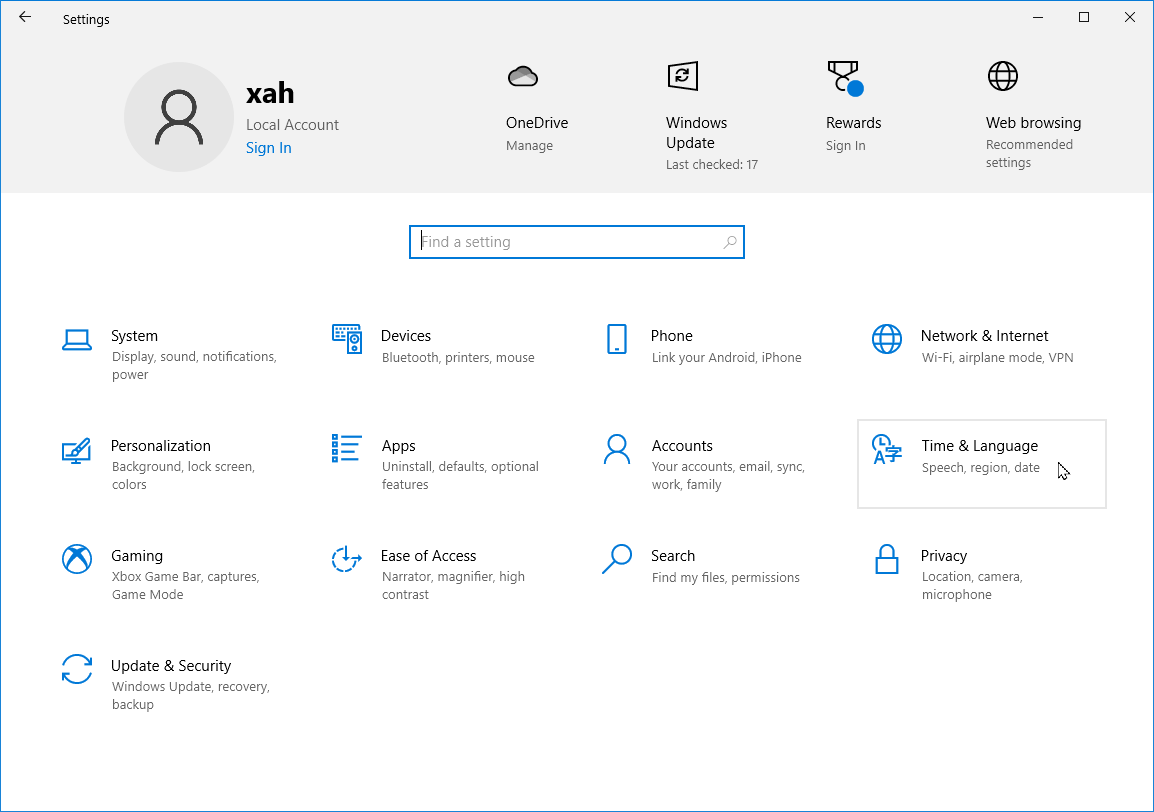Click the Devices keyboard and speaker icon
Screen dimensions: 1154x812
[x=347, y=339]
